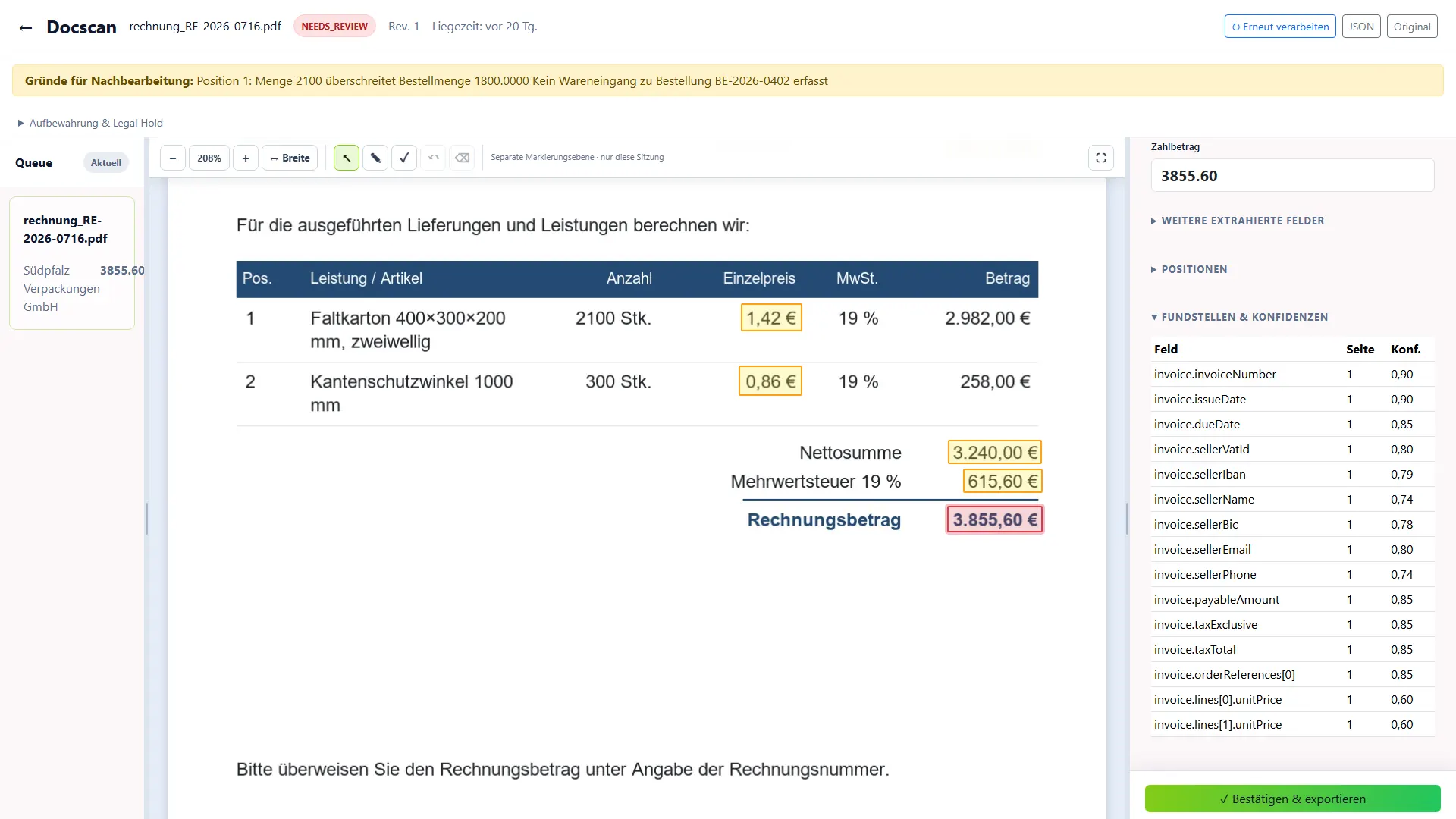Click the 208% zoom level display

[x=209, y=158]
